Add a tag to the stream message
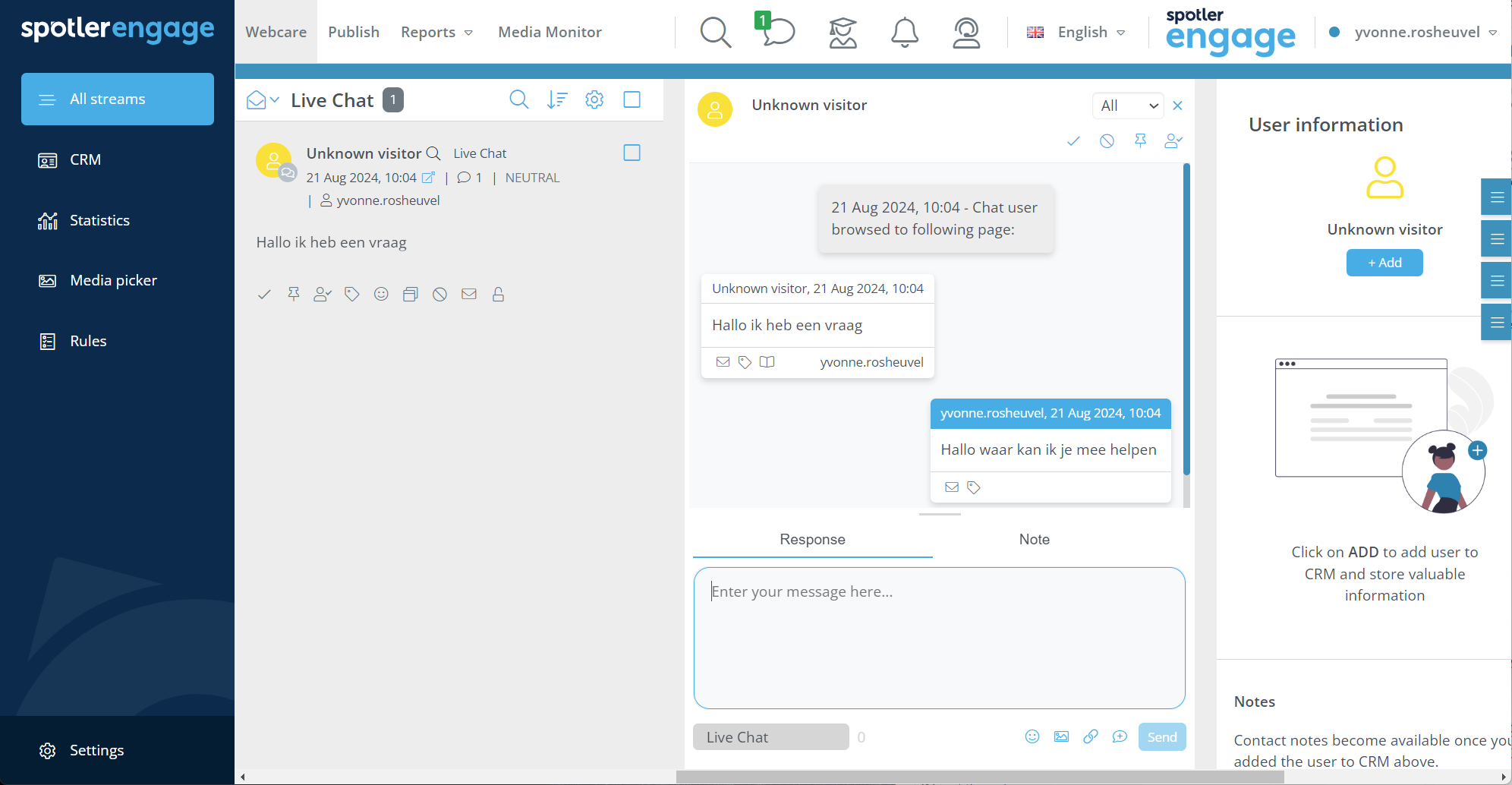This screenshot has height=785, width=1512. [x=351, y=295]
